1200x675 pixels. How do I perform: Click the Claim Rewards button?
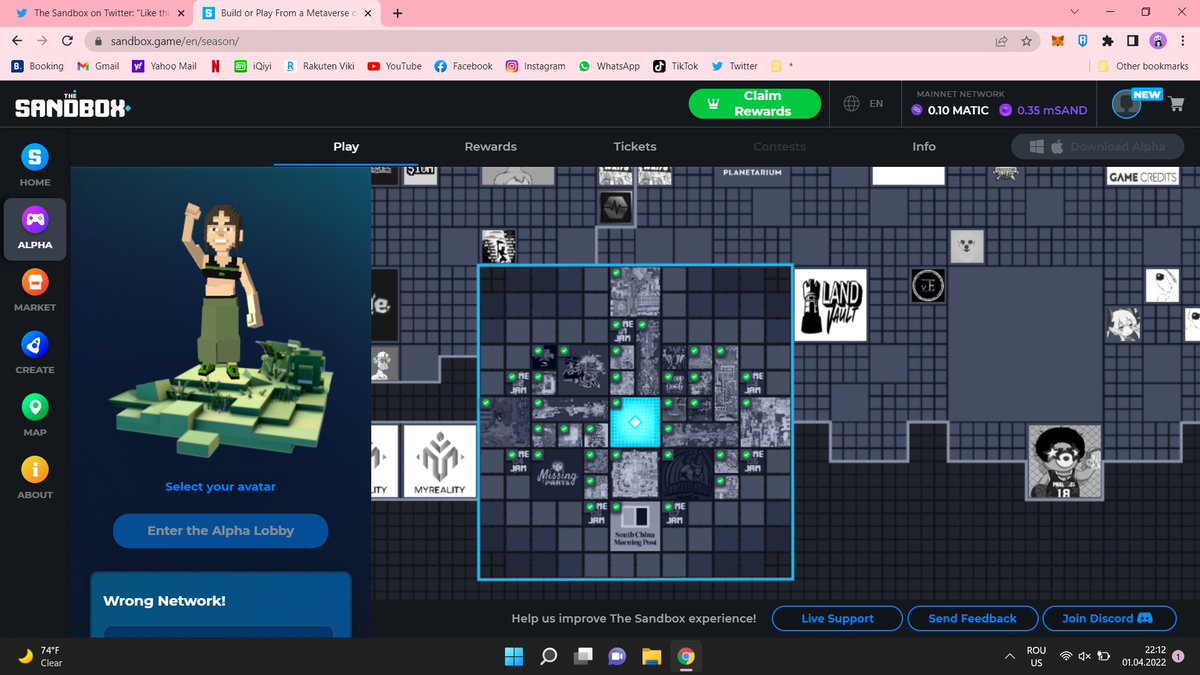755,104
